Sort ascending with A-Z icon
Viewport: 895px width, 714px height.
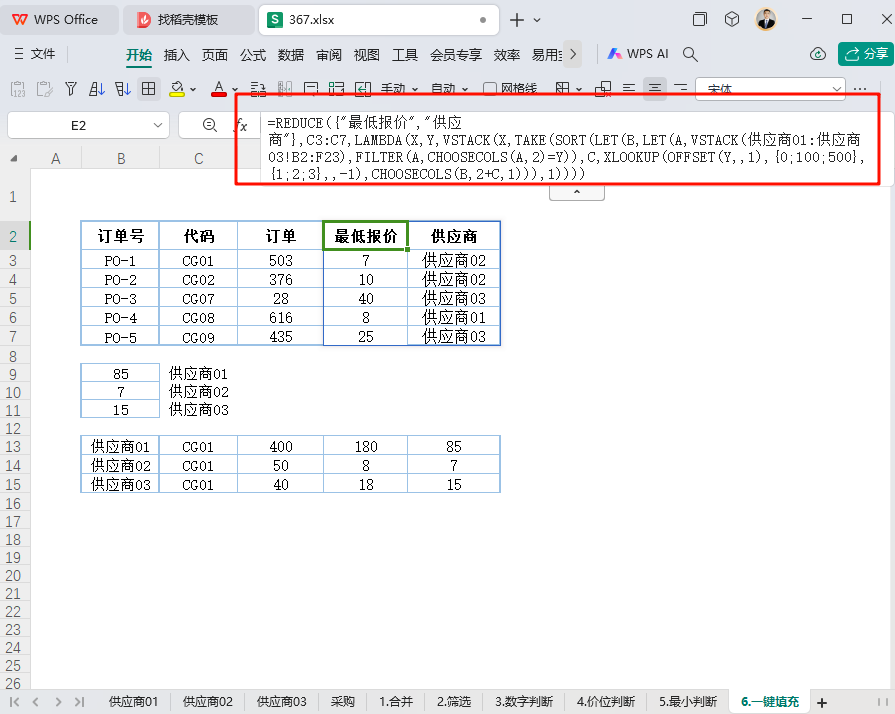pyautogui.click(x=96, y=89)
